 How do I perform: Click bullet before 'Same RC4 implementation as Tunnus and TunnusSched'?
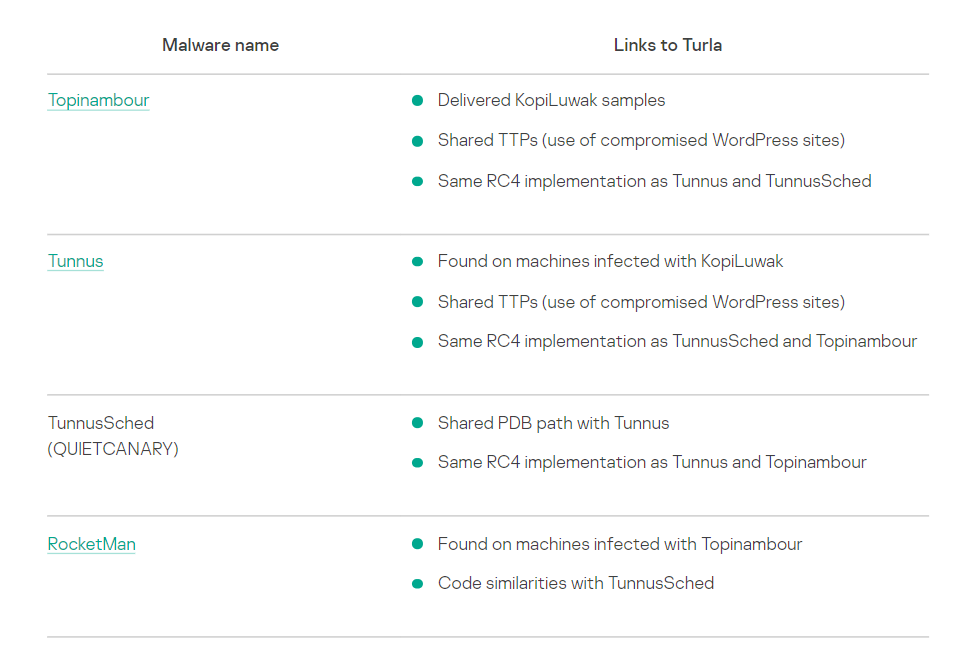[x=418, y=182]
